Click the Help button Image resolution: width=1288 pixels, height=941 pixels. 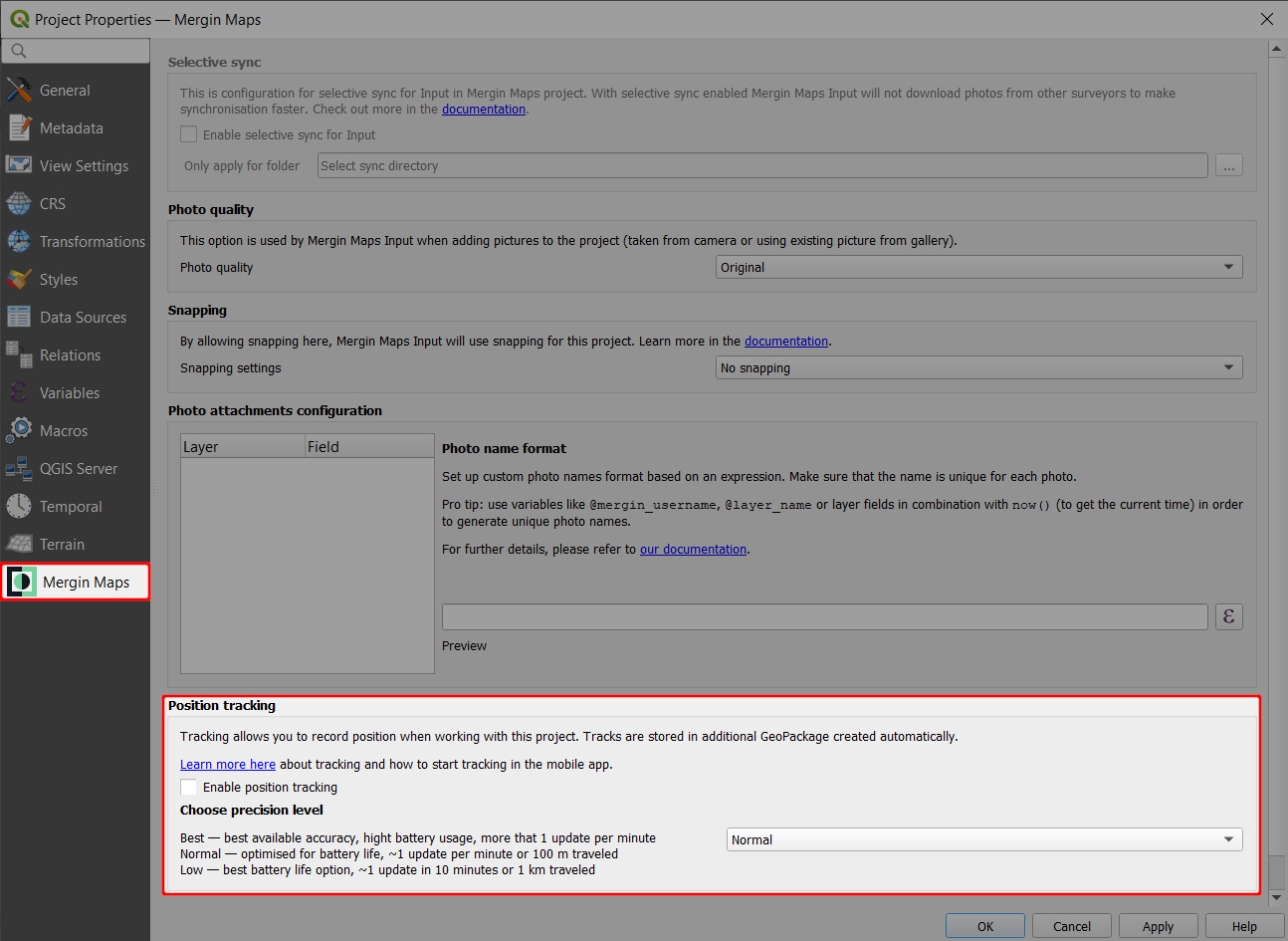point(1244,926)
